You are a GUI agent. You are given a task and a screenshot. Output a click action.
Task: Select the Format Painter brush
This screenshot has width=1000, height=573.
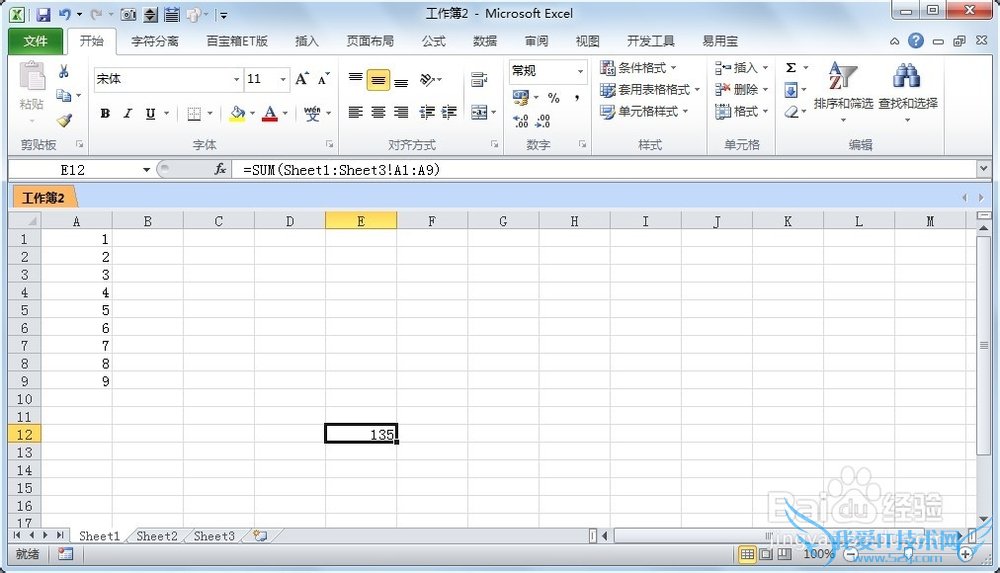click(64, 119)
